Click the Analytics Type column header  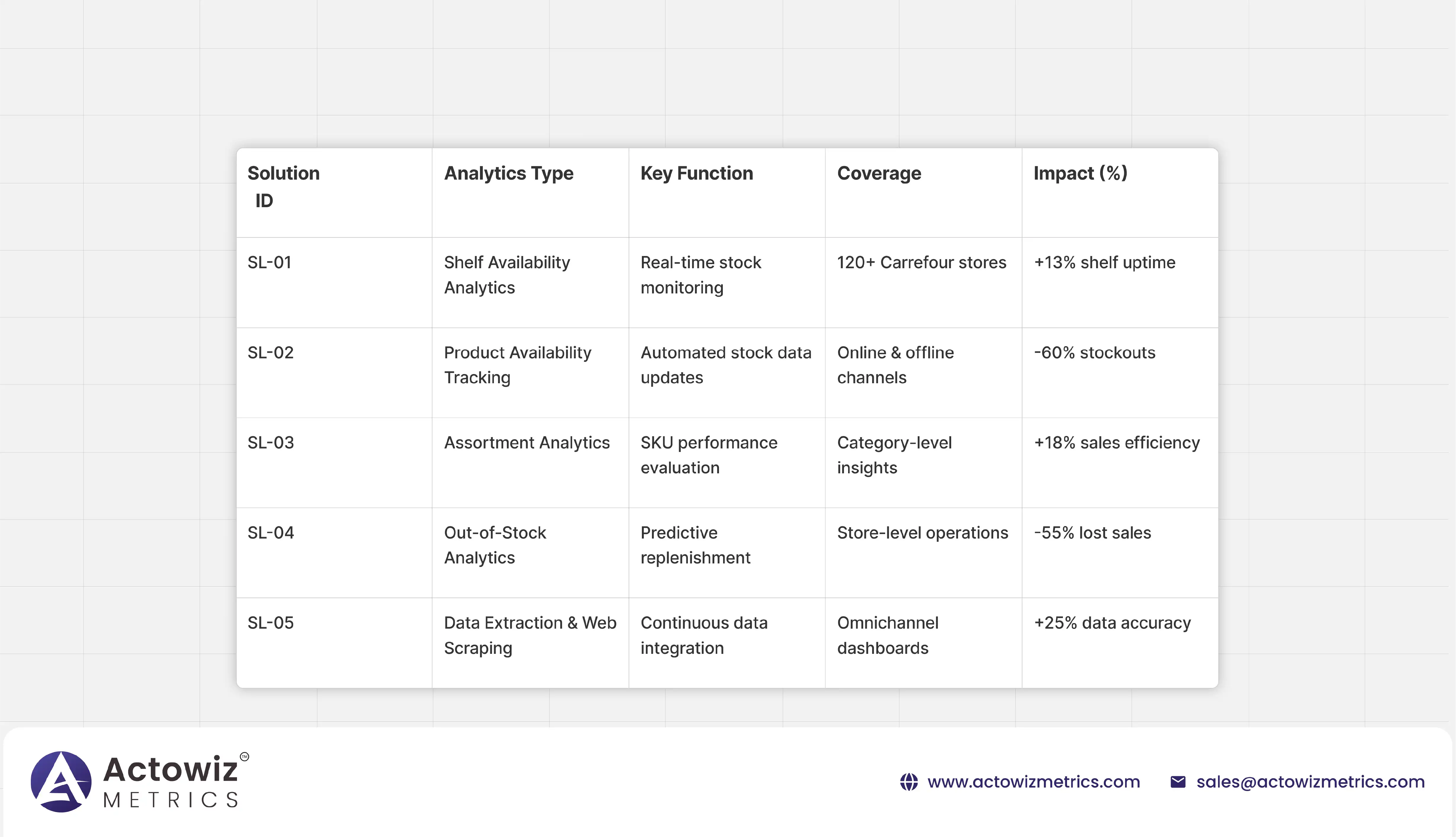point(508,173)
